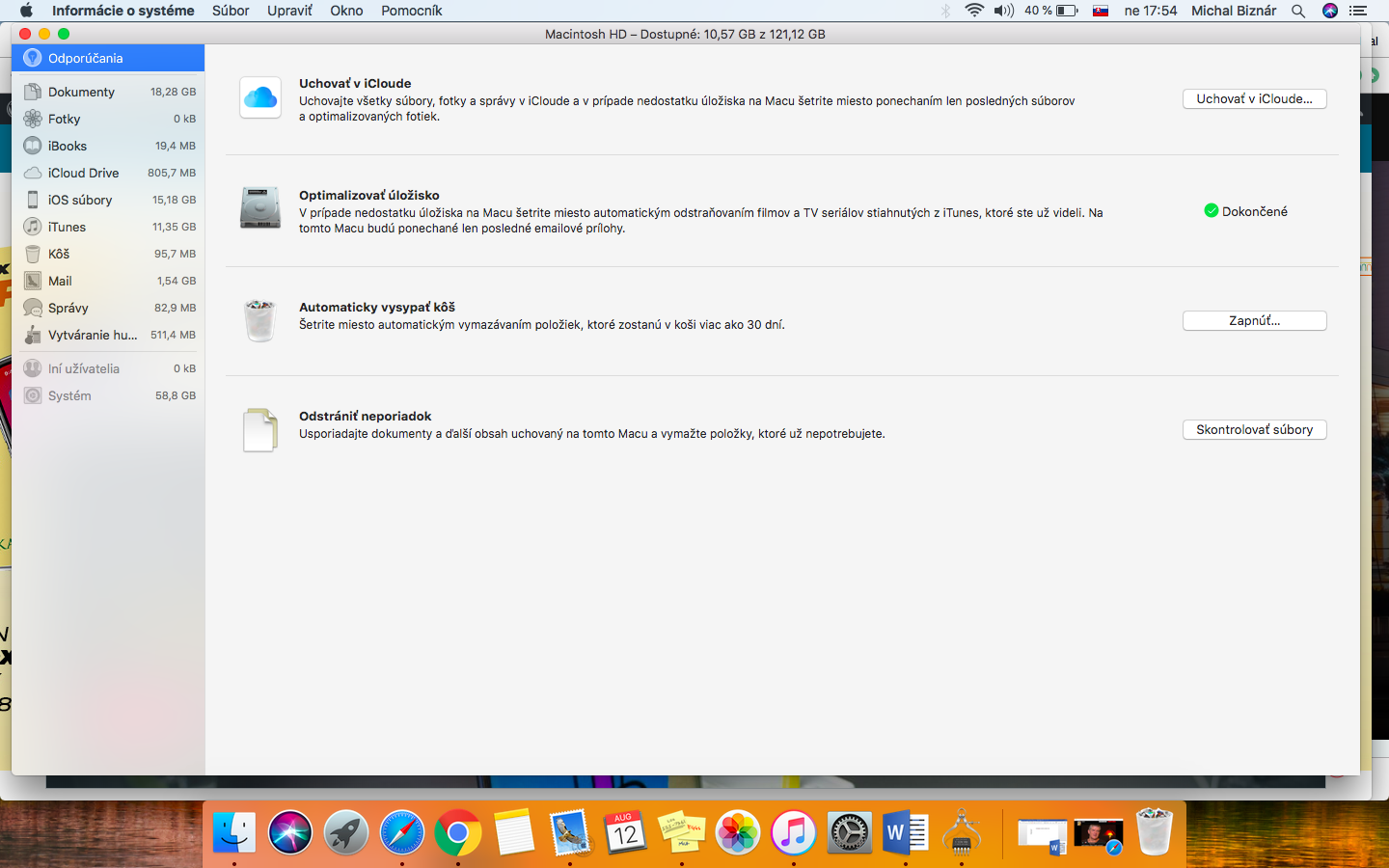Click the Automaticky vysypať kôš heading
Image resolution: width=1389 pixels, height=868 pixels.
pos(377,307)
